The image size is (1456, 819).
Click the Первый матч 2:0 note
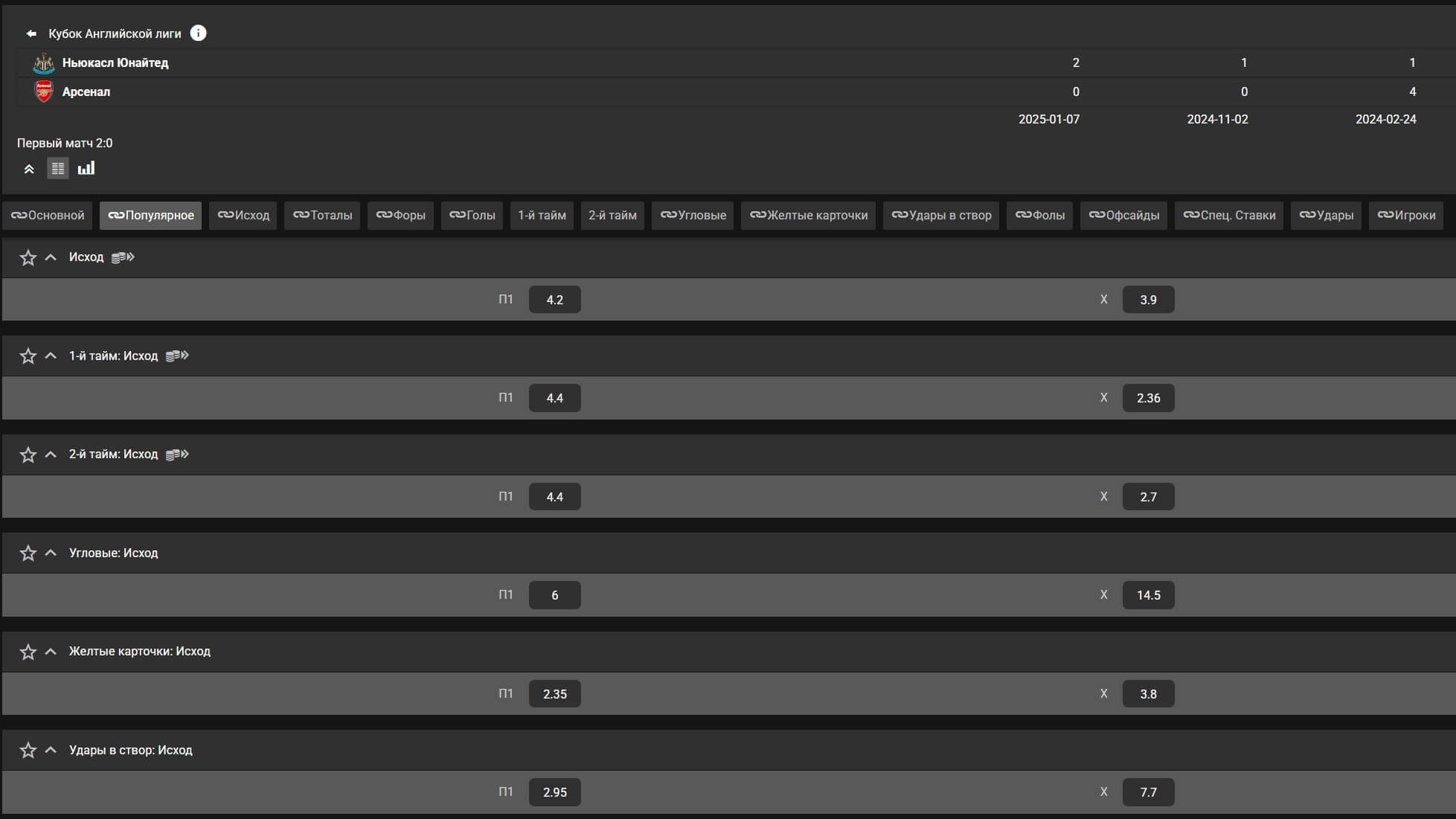(x=65, y=143)
